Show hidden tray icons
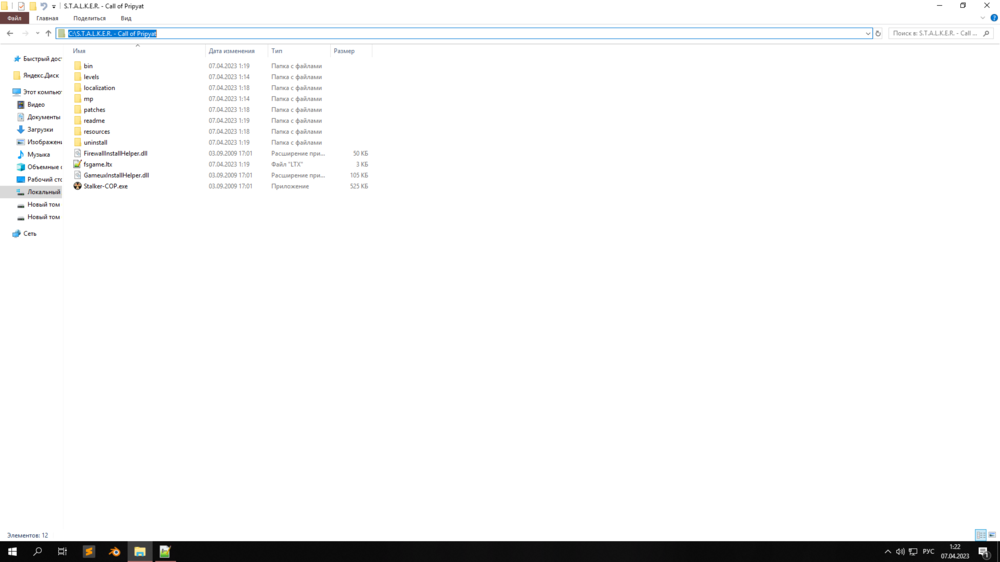The width and height of the screenshot is (1000, 562). click(887, 552)
